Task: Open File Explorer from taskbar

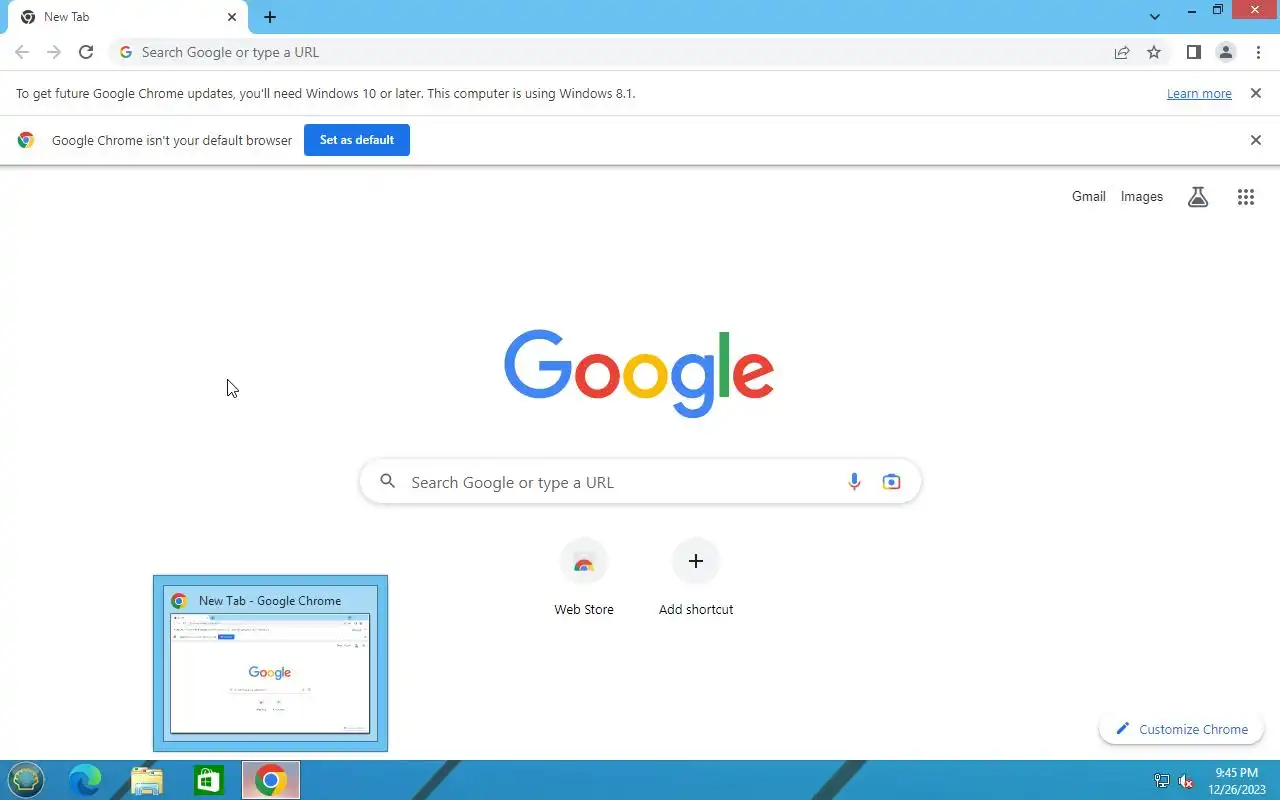Action: click(147, 780)
